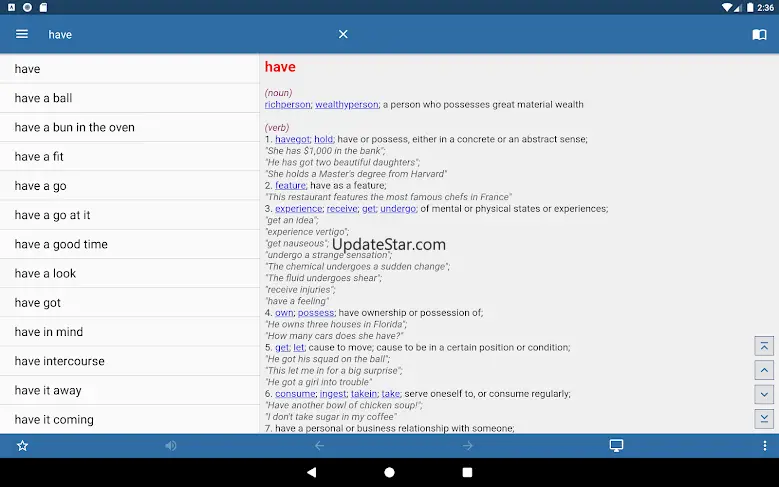Follow the 'ingest' link
The image size is (779, 487).
point(333,394)
